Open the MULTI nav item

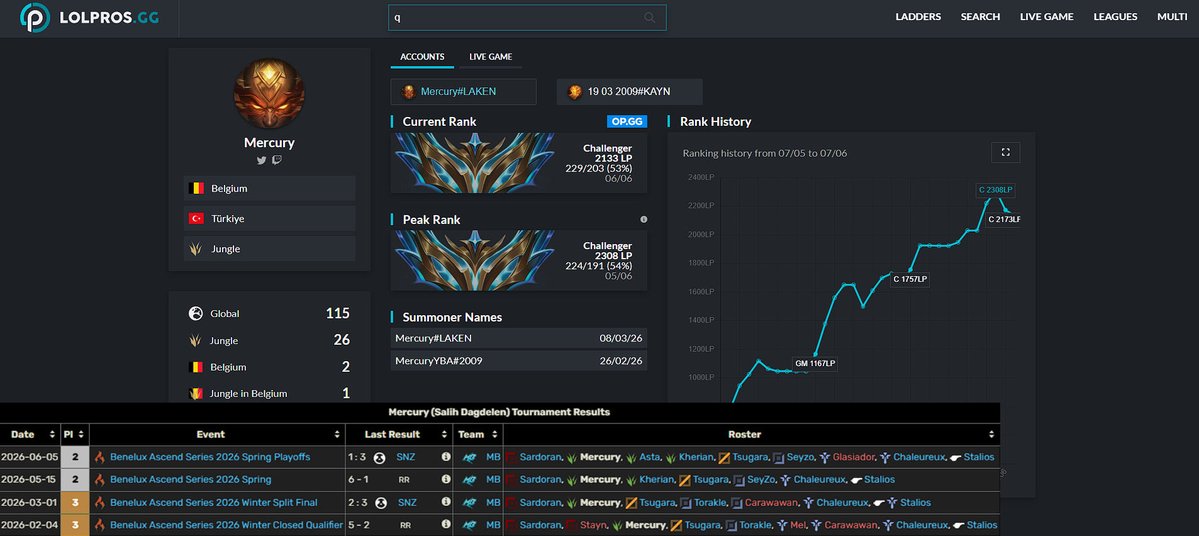tap(1172, 17)
